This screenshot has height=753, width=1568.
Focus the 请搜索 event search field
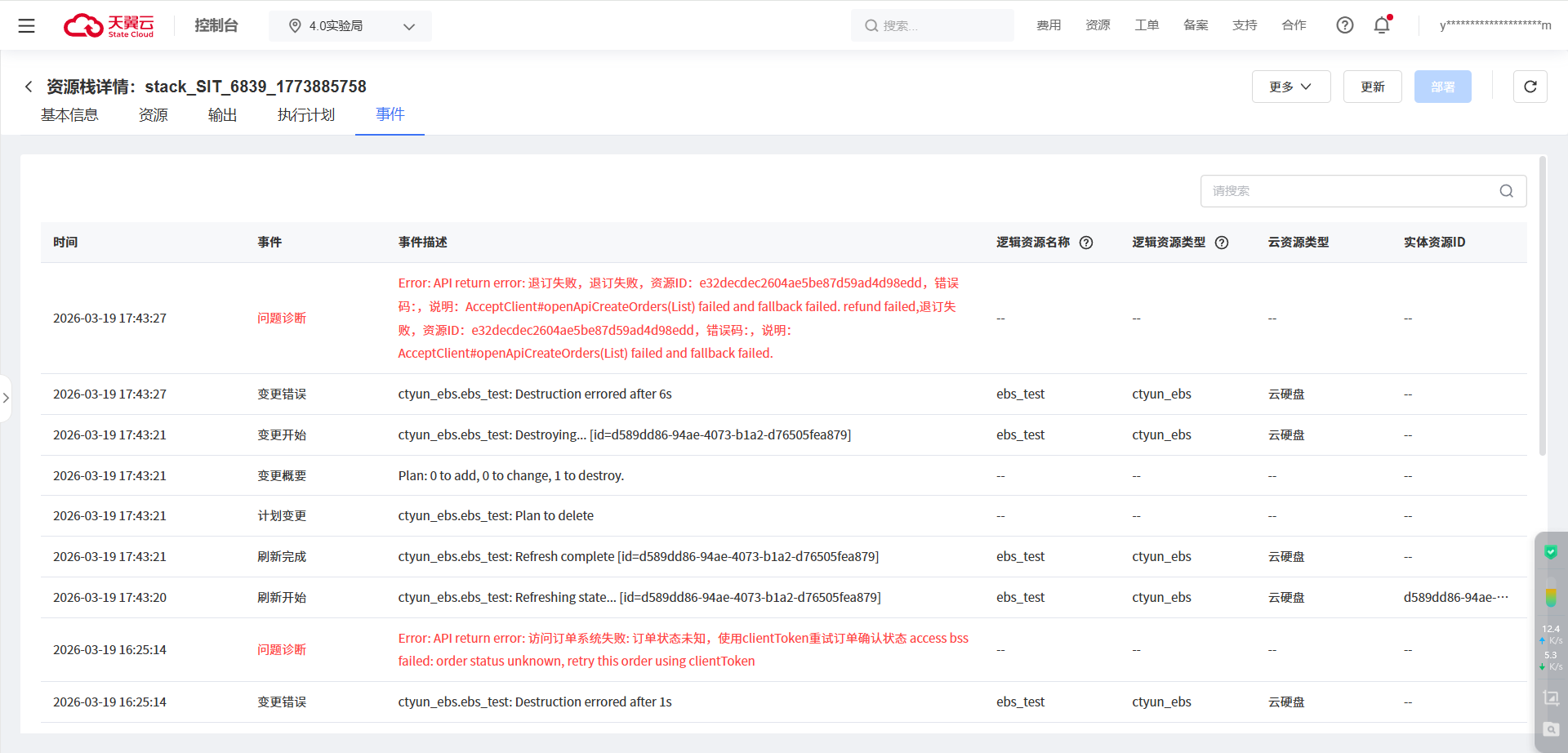point(1352,191)
